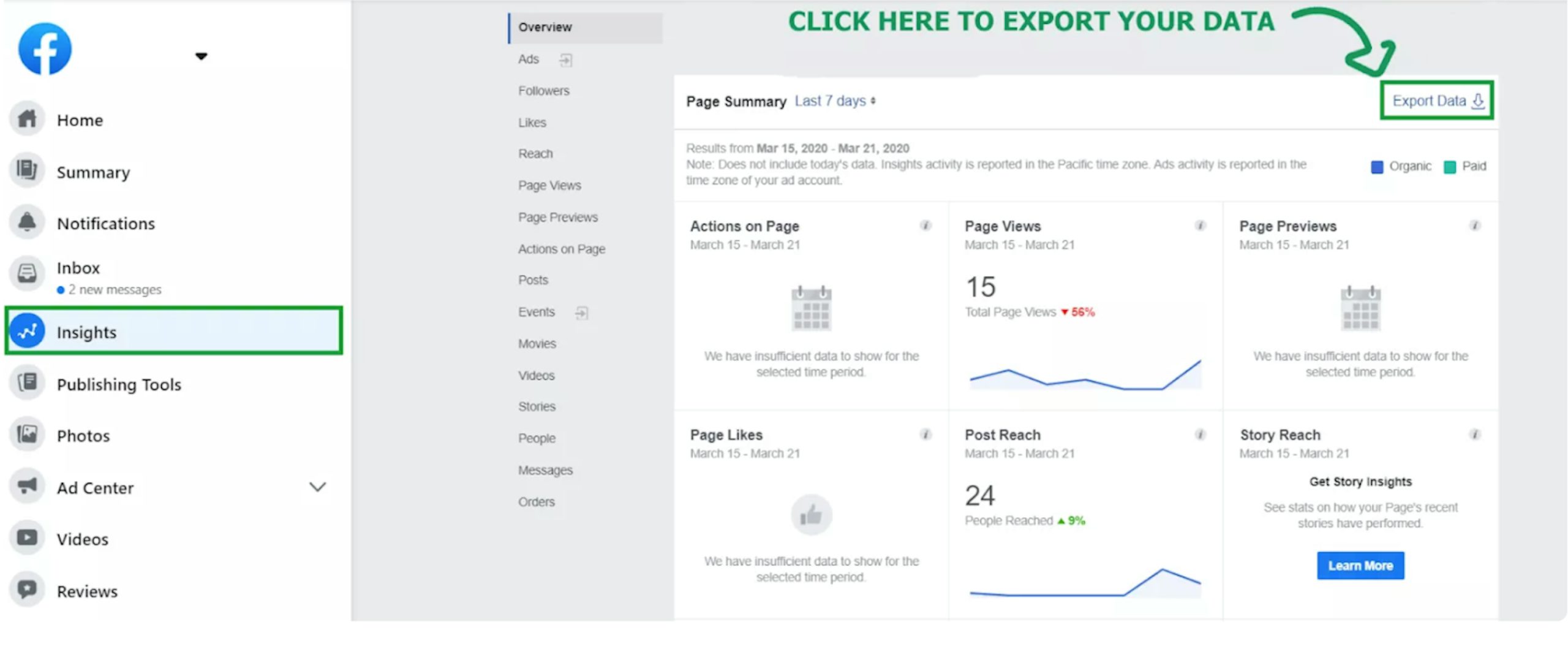Click the Notifications bell icon

(27, 222)
